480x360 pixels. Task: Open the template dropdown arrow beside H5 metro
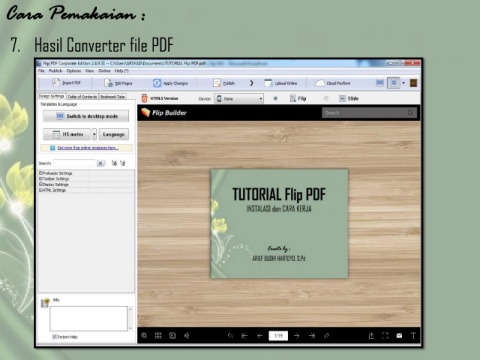point(94,134)
